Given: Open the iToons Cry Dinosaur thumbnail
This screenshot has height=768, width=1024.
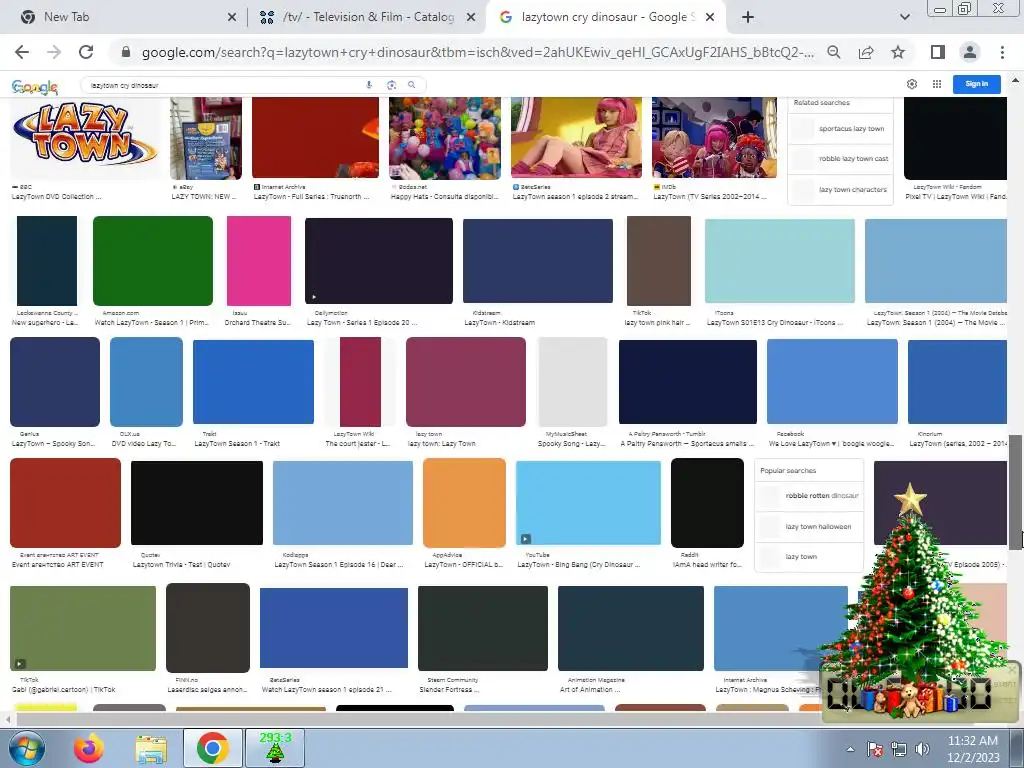Looking at the screenshot, I should pos(780,261).
